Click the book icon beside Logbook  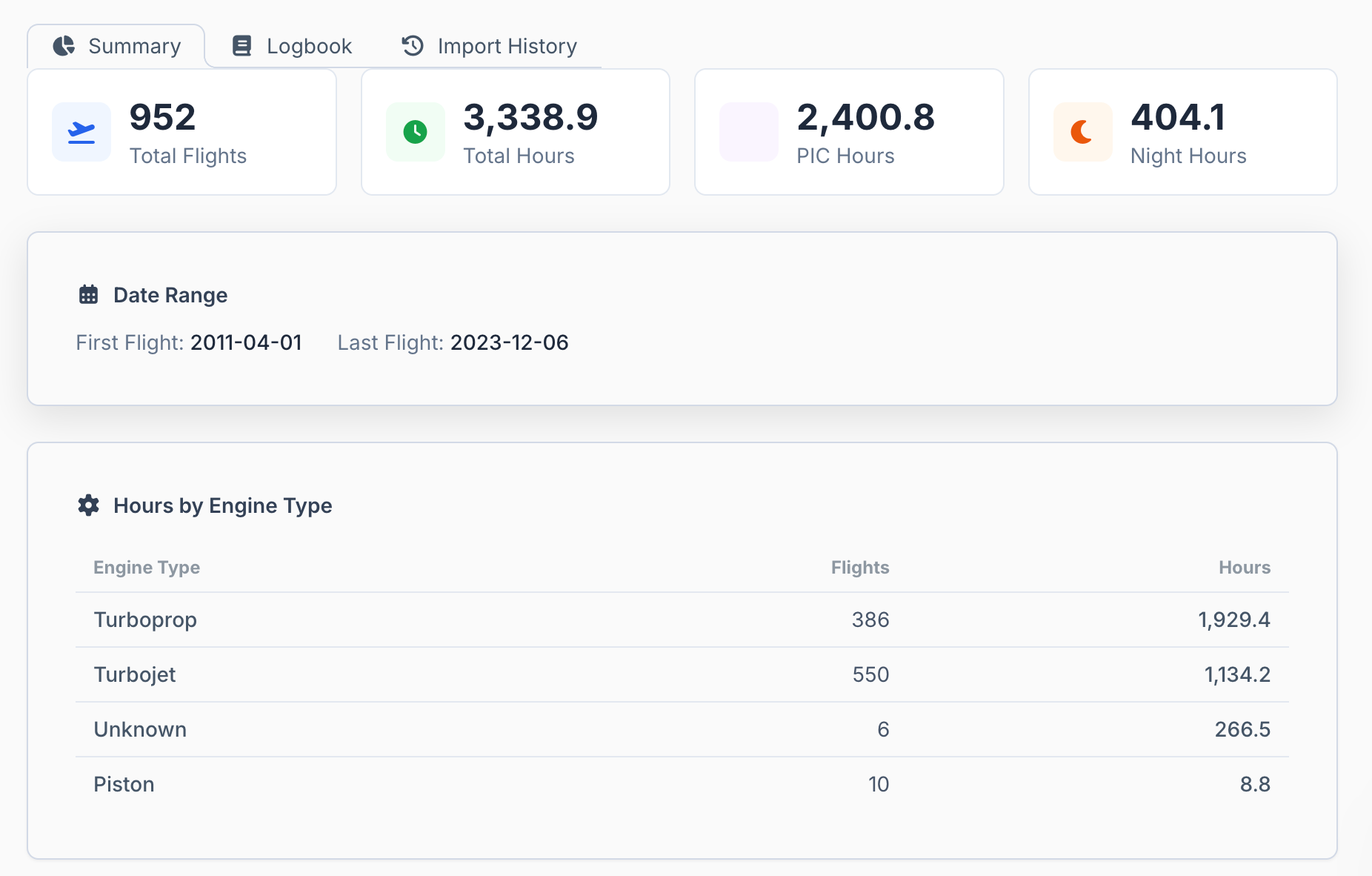pos(242,46)
